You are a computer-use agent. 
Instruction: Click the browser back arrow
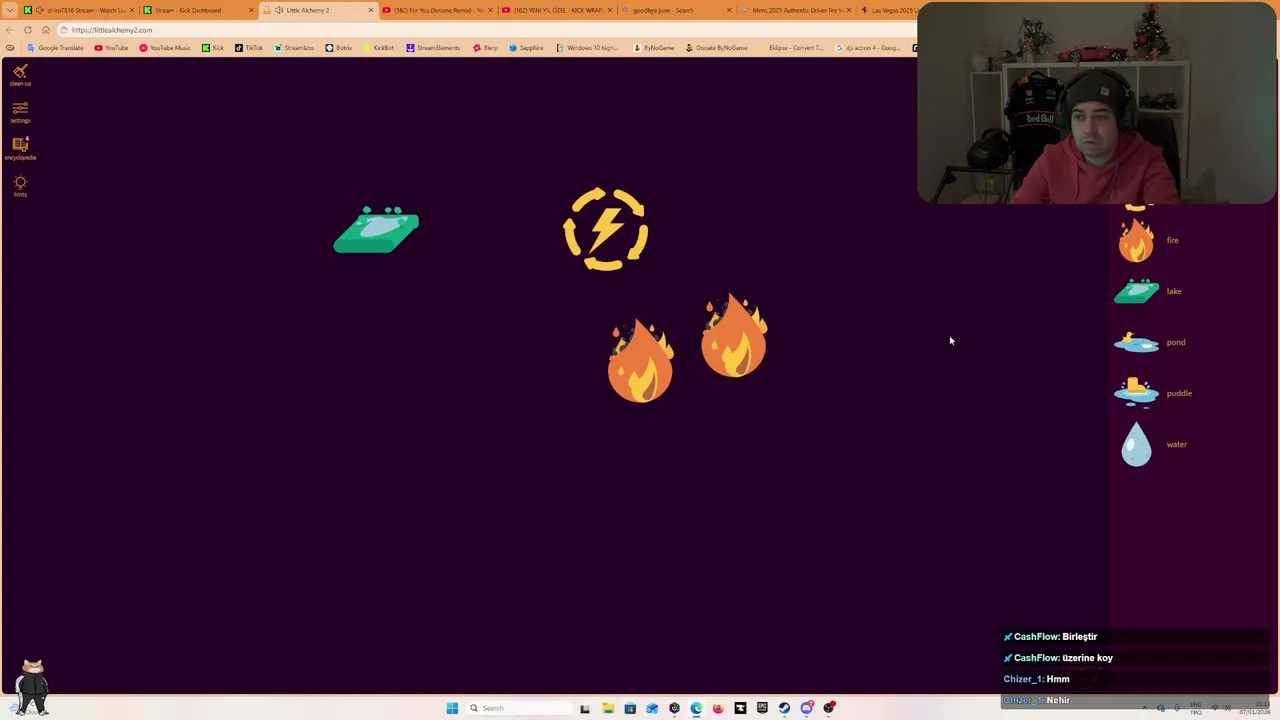[x=10, y=30]
